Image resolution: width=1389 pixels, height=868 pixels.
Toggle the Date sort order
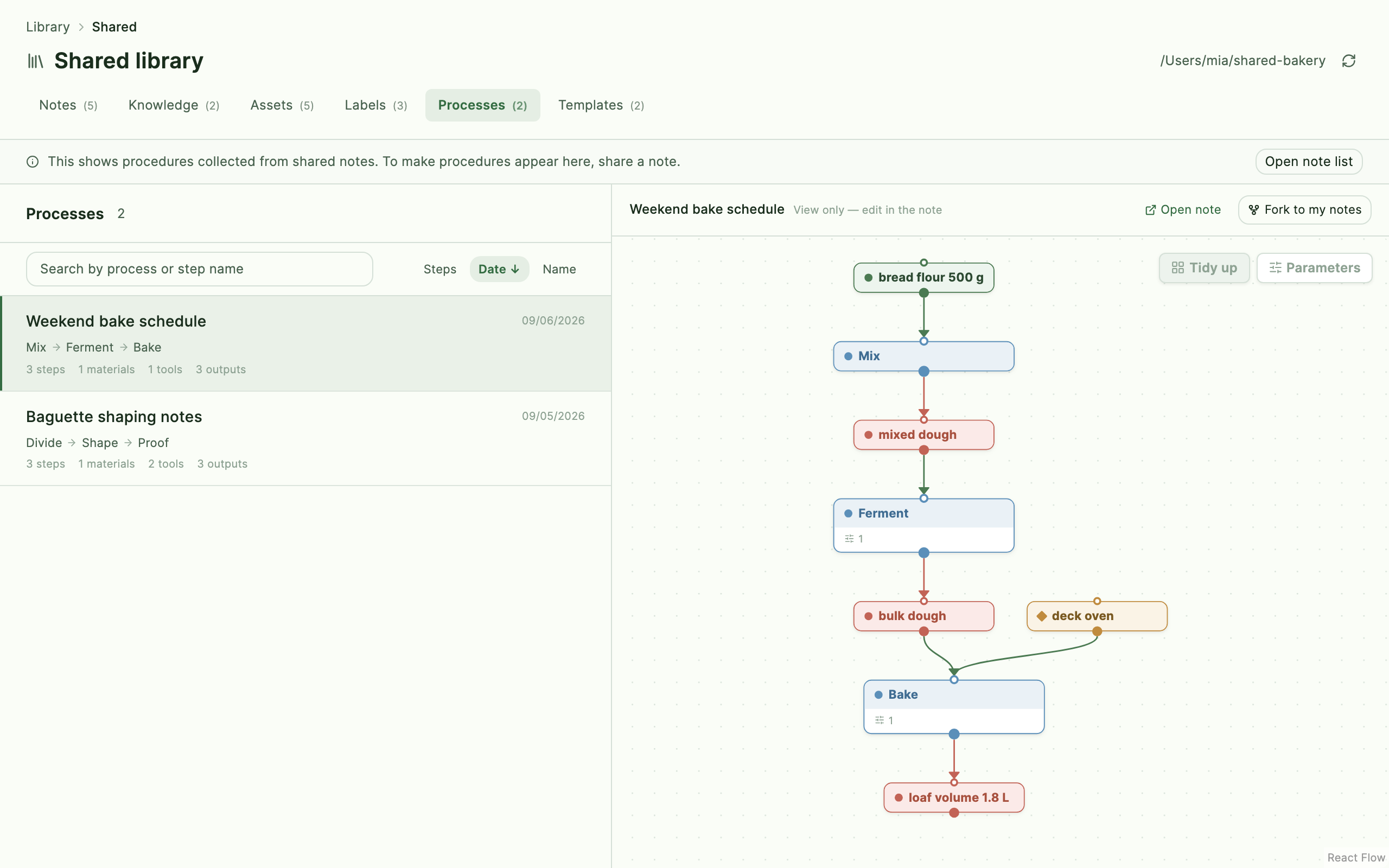[499, 269]
